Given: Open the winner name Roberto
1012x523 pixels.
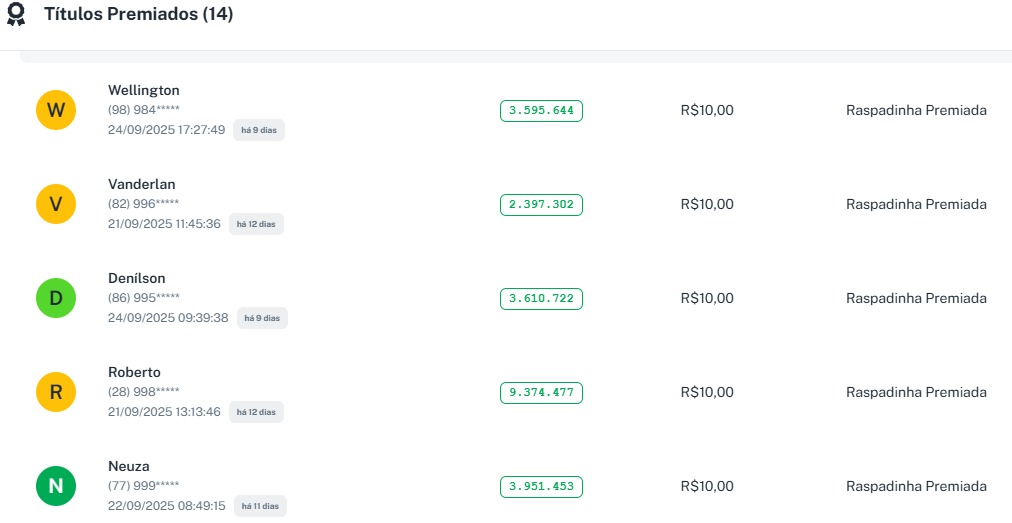Looking at the screenshot, I should click(x=134, y=372).
